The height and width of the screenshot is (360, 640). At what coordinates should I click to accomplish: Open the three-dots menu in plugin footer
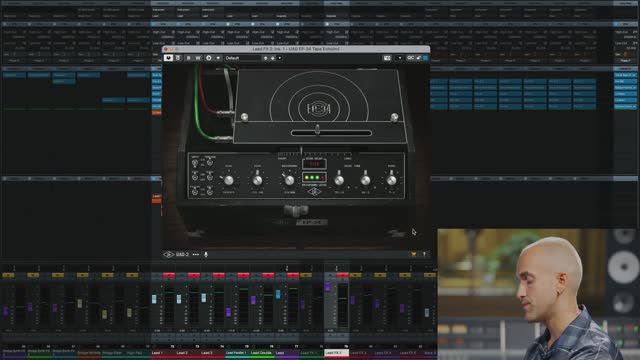coord(196,255)
